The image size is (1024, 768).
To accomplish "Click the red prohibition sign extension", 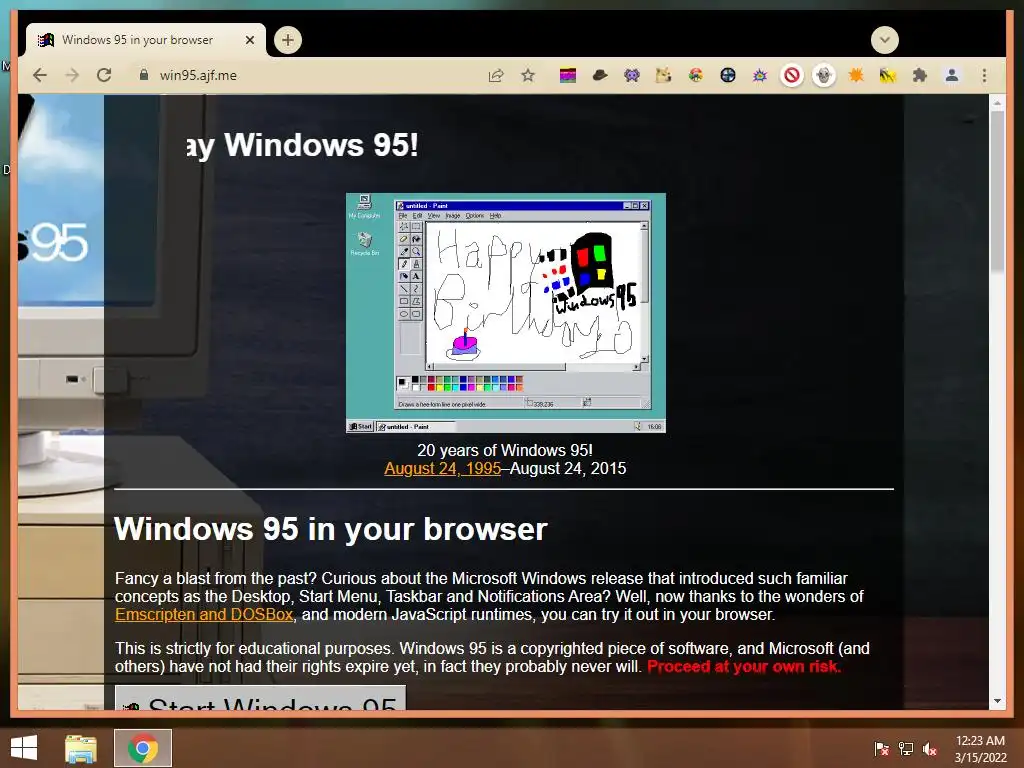I will click(792, 76).
